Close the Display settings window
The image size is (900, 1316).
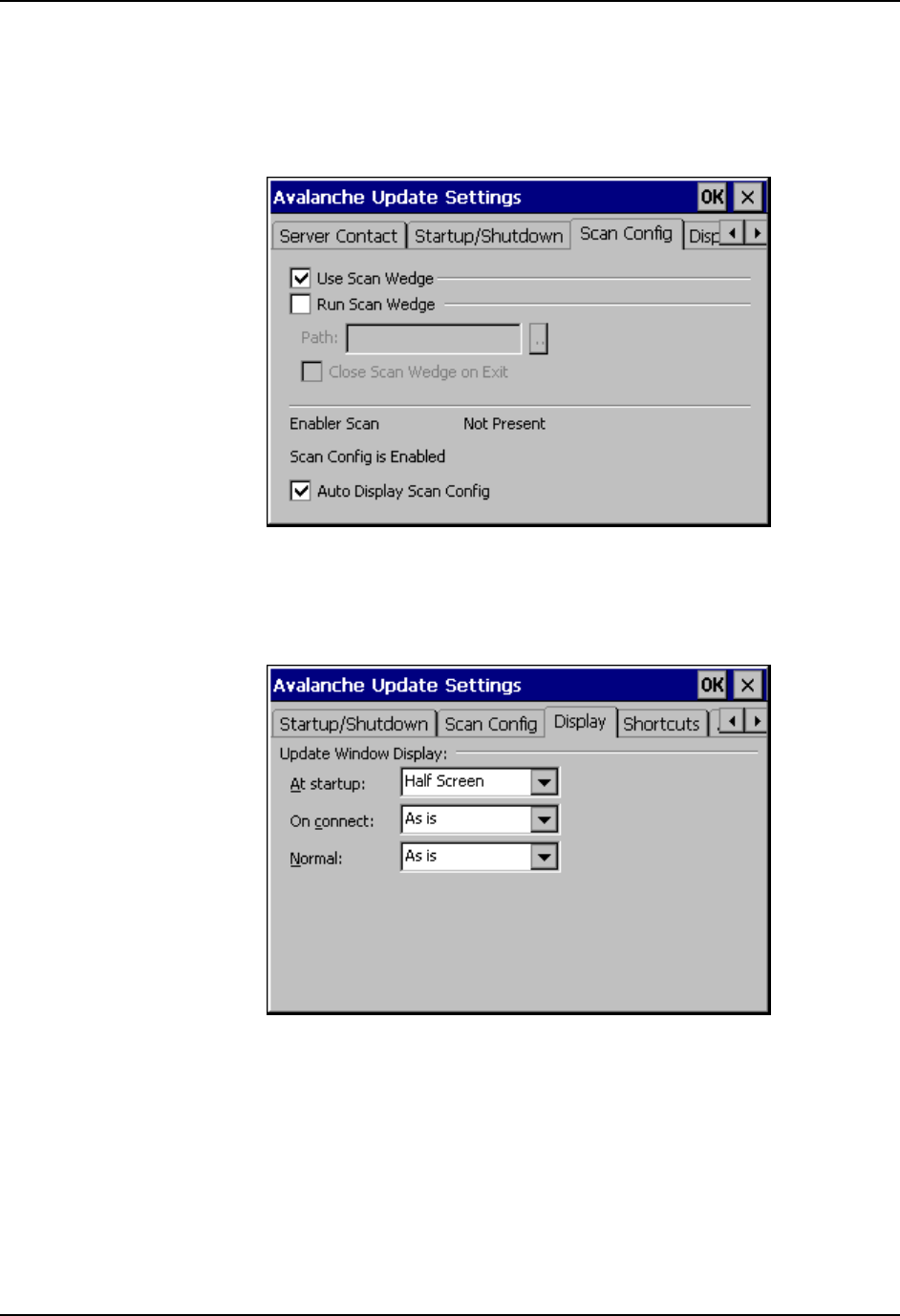click(748, 686)
